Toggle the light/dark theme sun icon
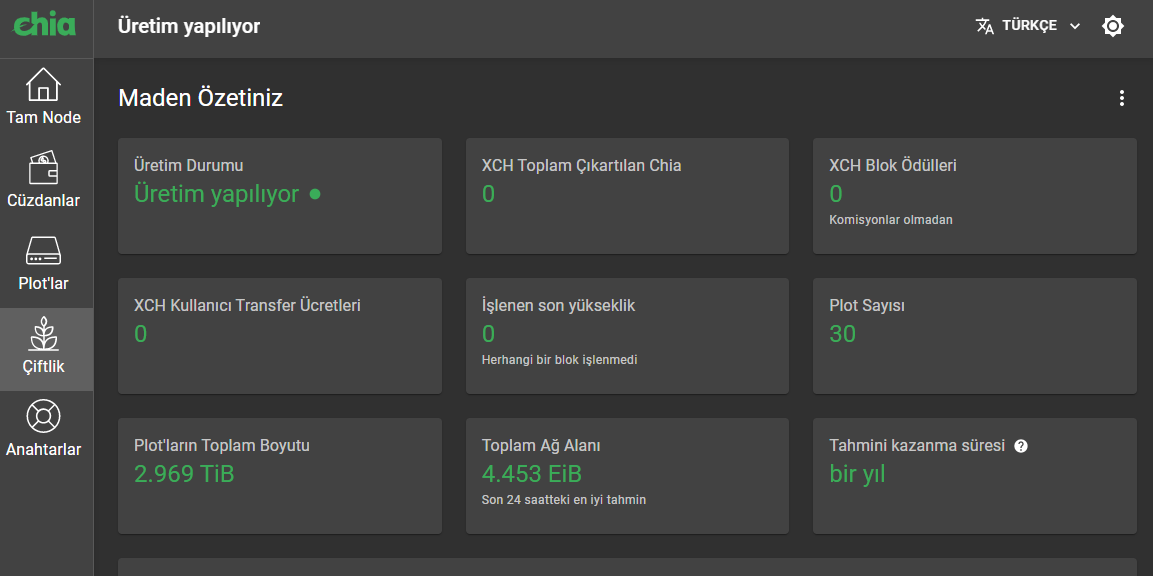The image size is (1153, 576). point(1113,26)
